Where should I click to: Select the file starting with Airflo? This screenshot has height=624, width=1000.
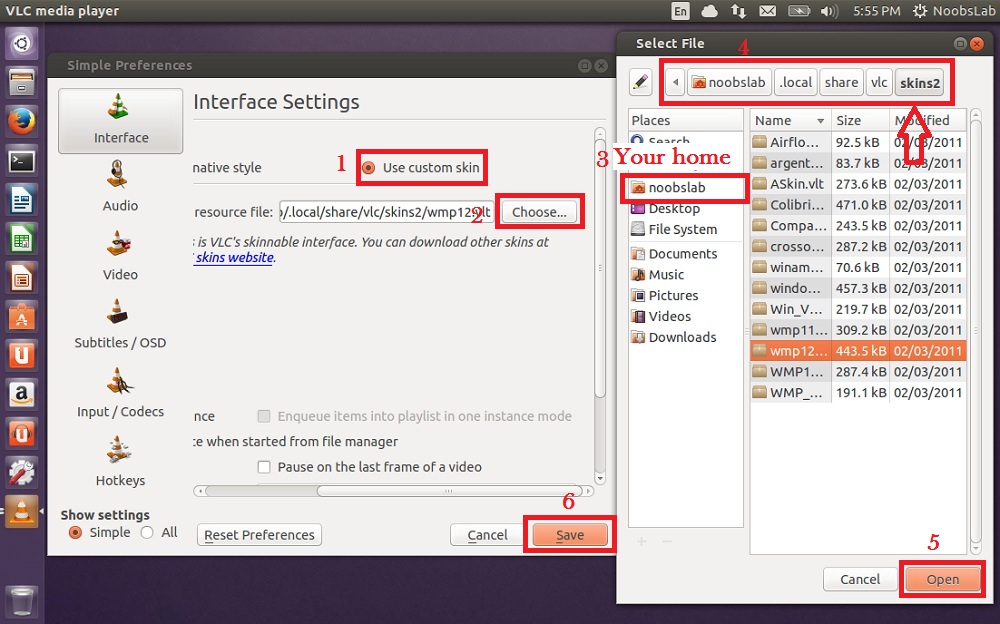(x=858, y=142)
